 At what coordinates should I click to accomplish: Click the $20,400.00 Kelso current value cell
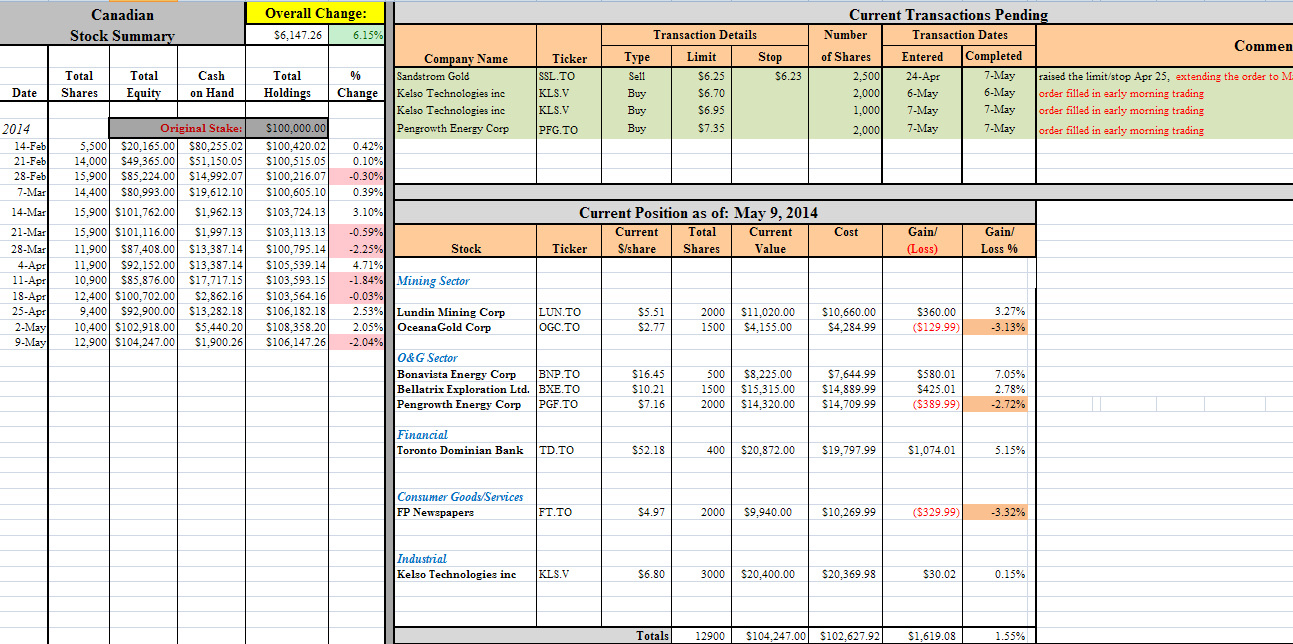tap(770, 575)
